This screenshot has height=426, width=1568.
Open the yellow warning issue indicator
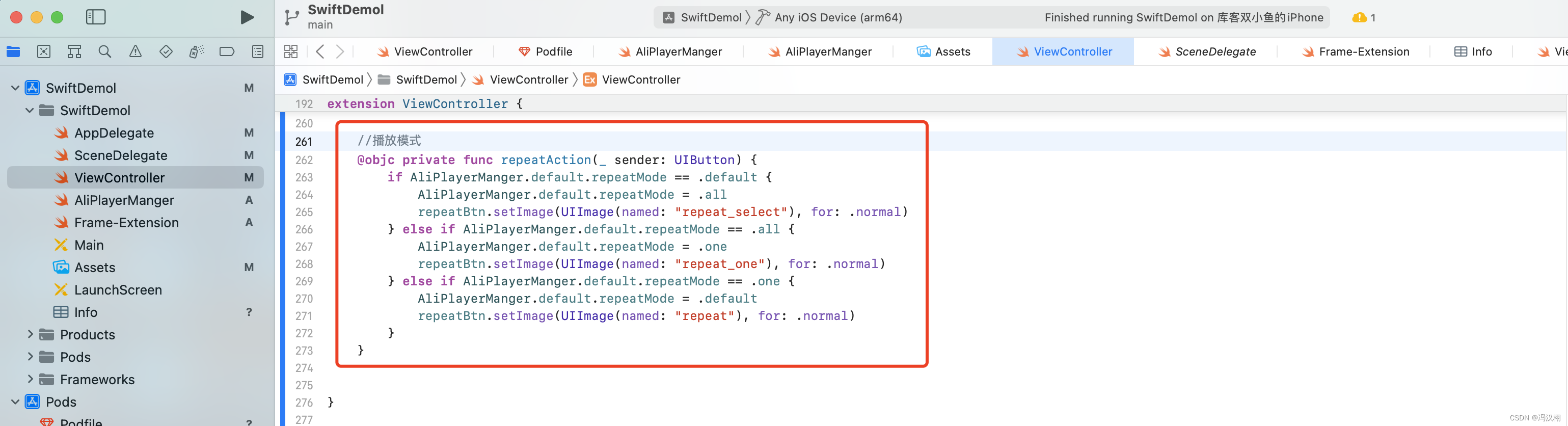(x=1364, y=18)
